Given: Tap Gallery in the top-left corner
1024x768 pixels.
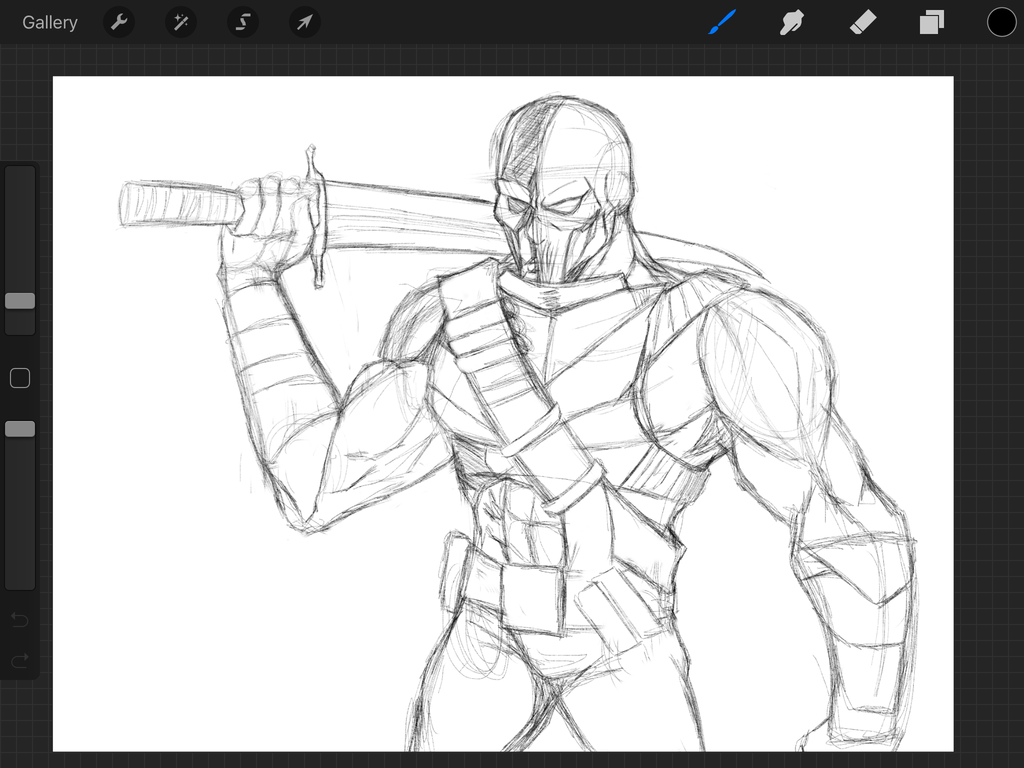Looking at the screenshot, I should click(49, 22).
